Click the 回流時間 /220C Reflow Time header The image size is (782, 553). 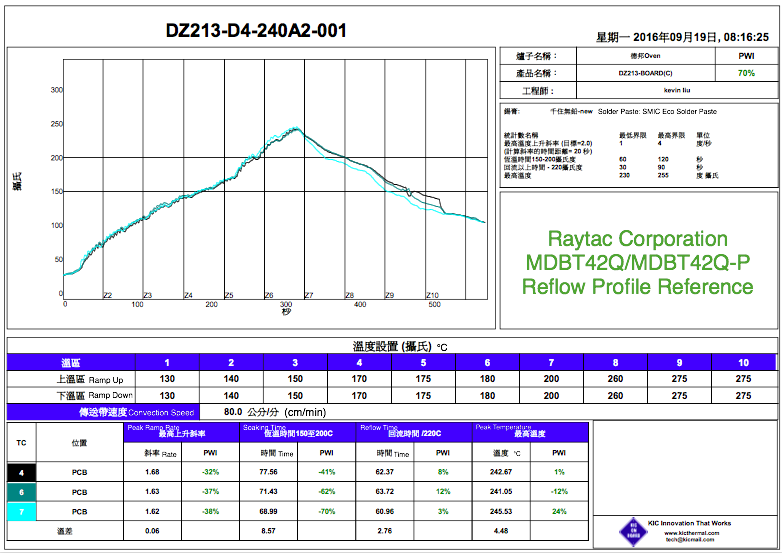(414, 432)
